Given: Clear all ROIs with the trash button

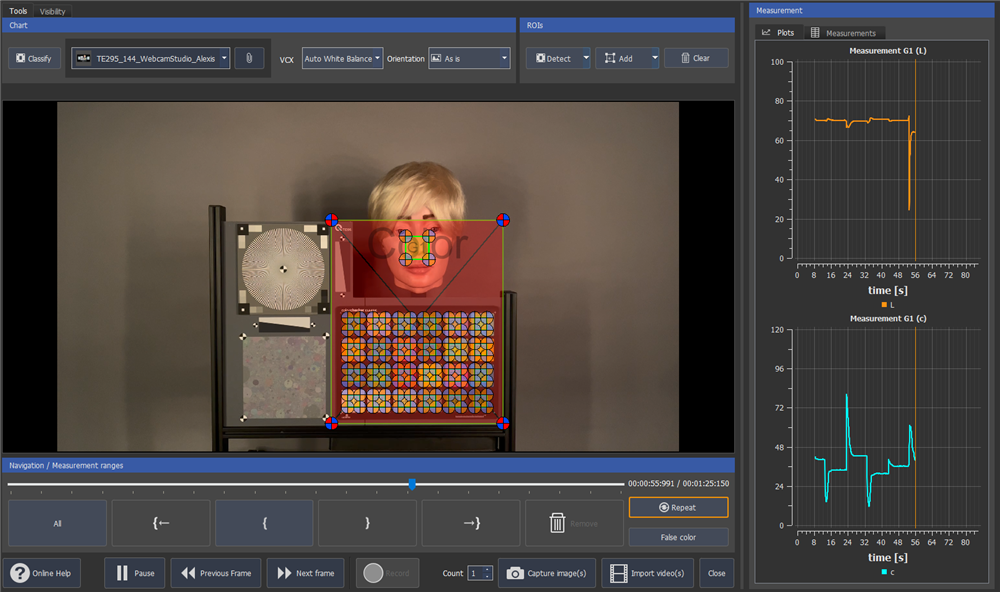Looking at the screenshot, I should pyautogui.click(x=696, y=58).
